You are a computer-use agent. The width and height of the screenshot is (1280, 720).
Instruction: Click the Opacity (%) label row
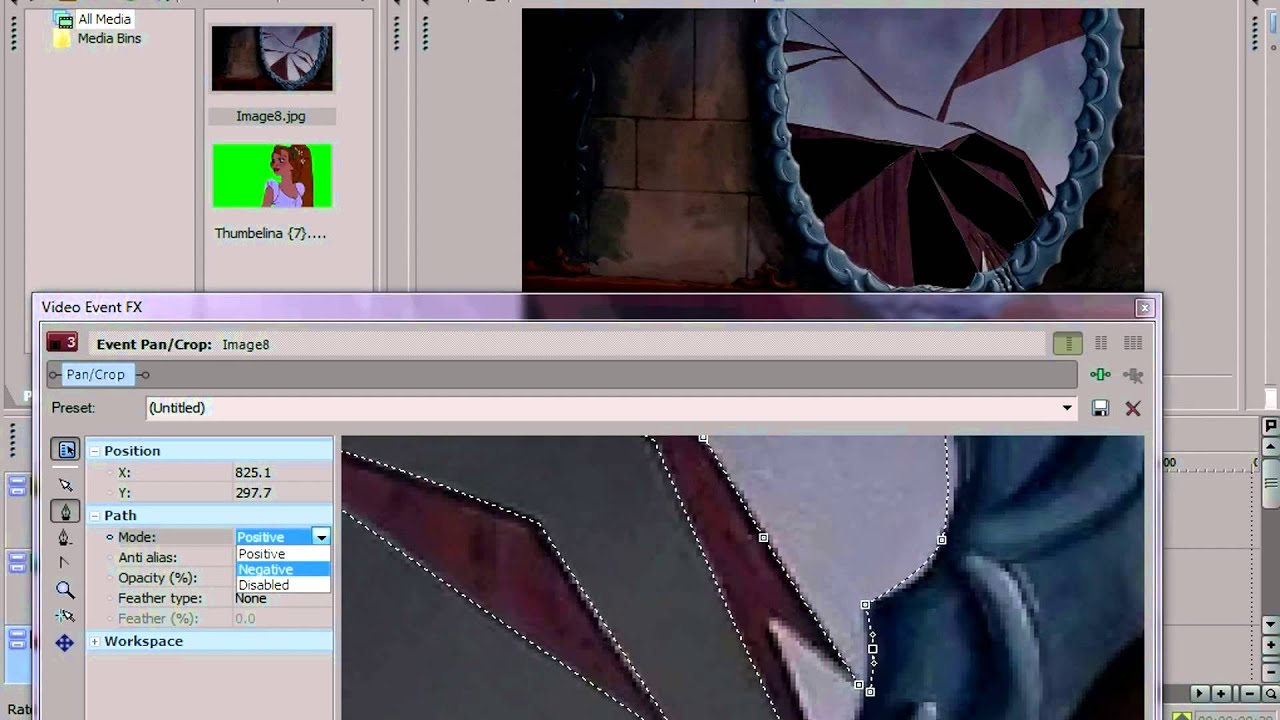(157, 578)
